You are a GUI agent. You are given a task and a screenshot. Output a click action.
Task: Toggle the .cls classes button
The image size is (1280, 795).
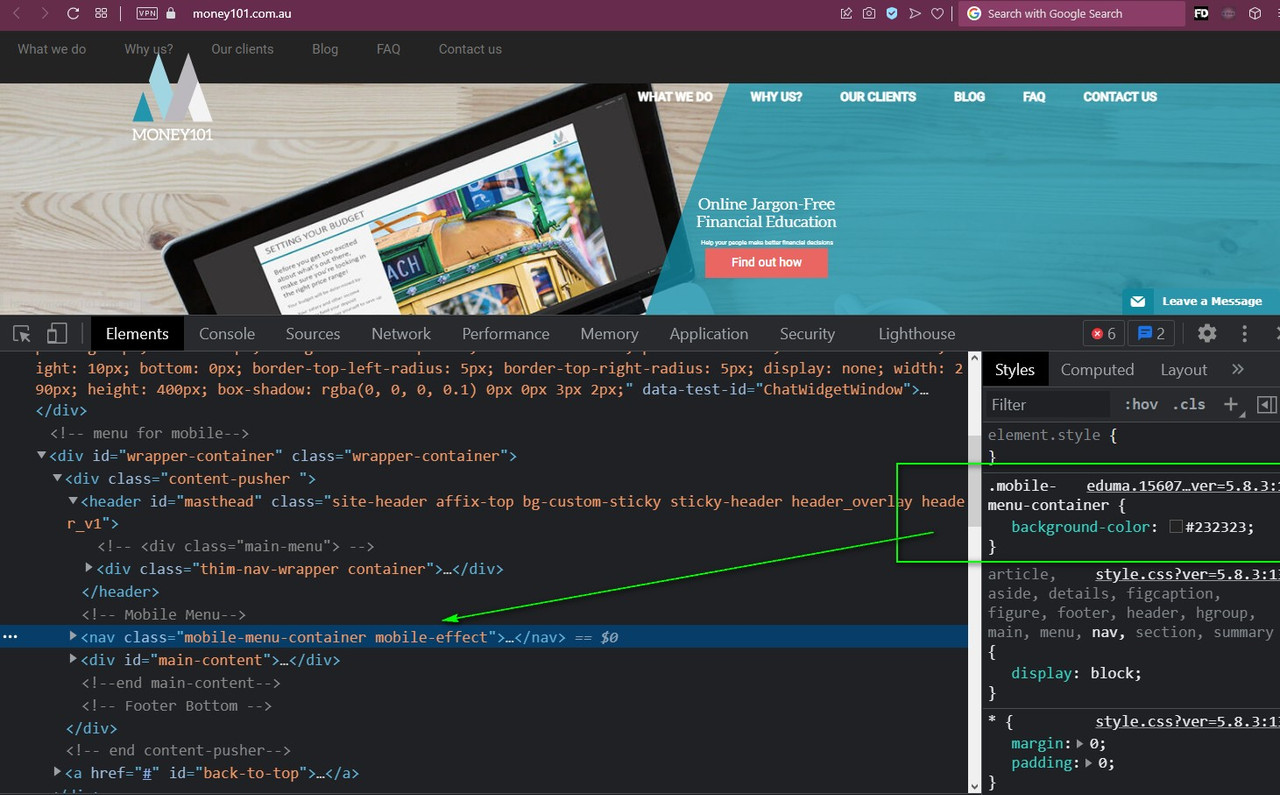(1189, 404)
